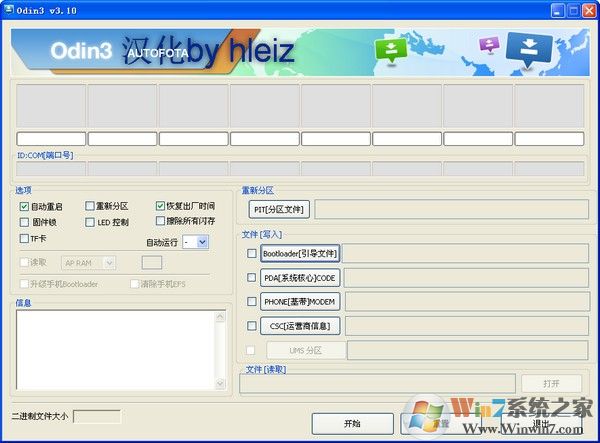Enable the 重新分区 checkbox
This screenshot has width=600, height=443.
coord(90,206)
